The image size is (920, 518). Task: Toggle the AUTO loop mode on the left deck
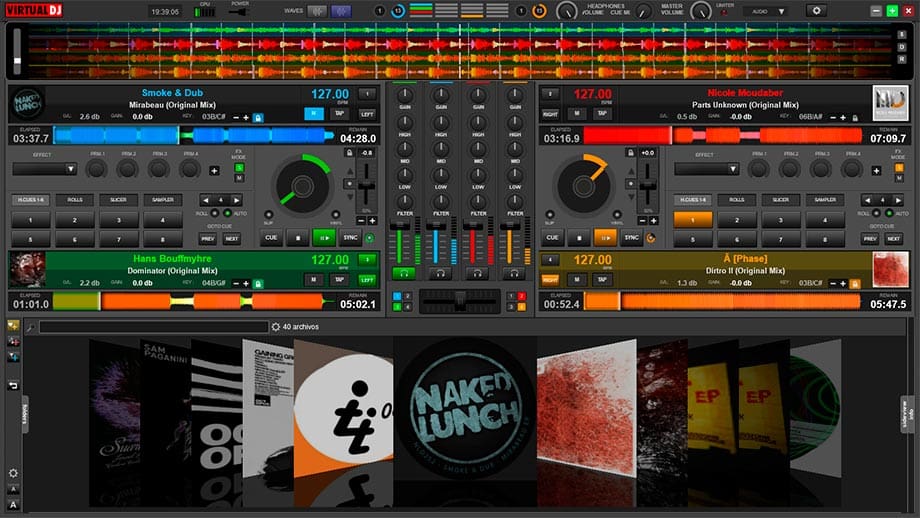[x=227, y=214]
